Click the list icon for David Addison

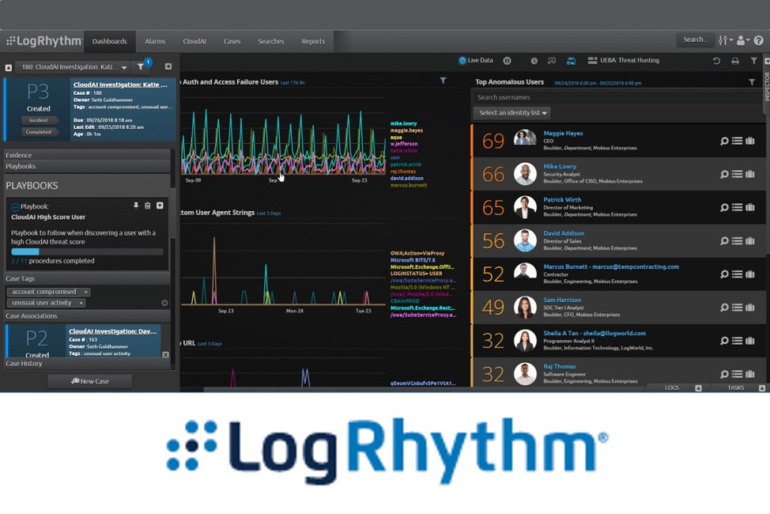[x=737, y=240]
